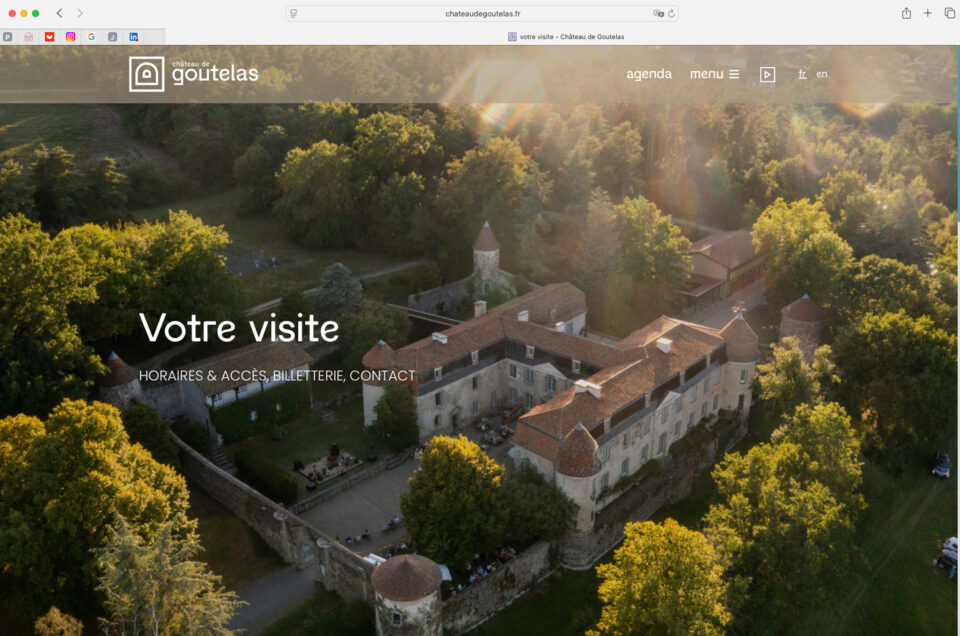960x636 pixels.
Task: Select the French language option
Action: pyautogui.click(x=802, y=74)
